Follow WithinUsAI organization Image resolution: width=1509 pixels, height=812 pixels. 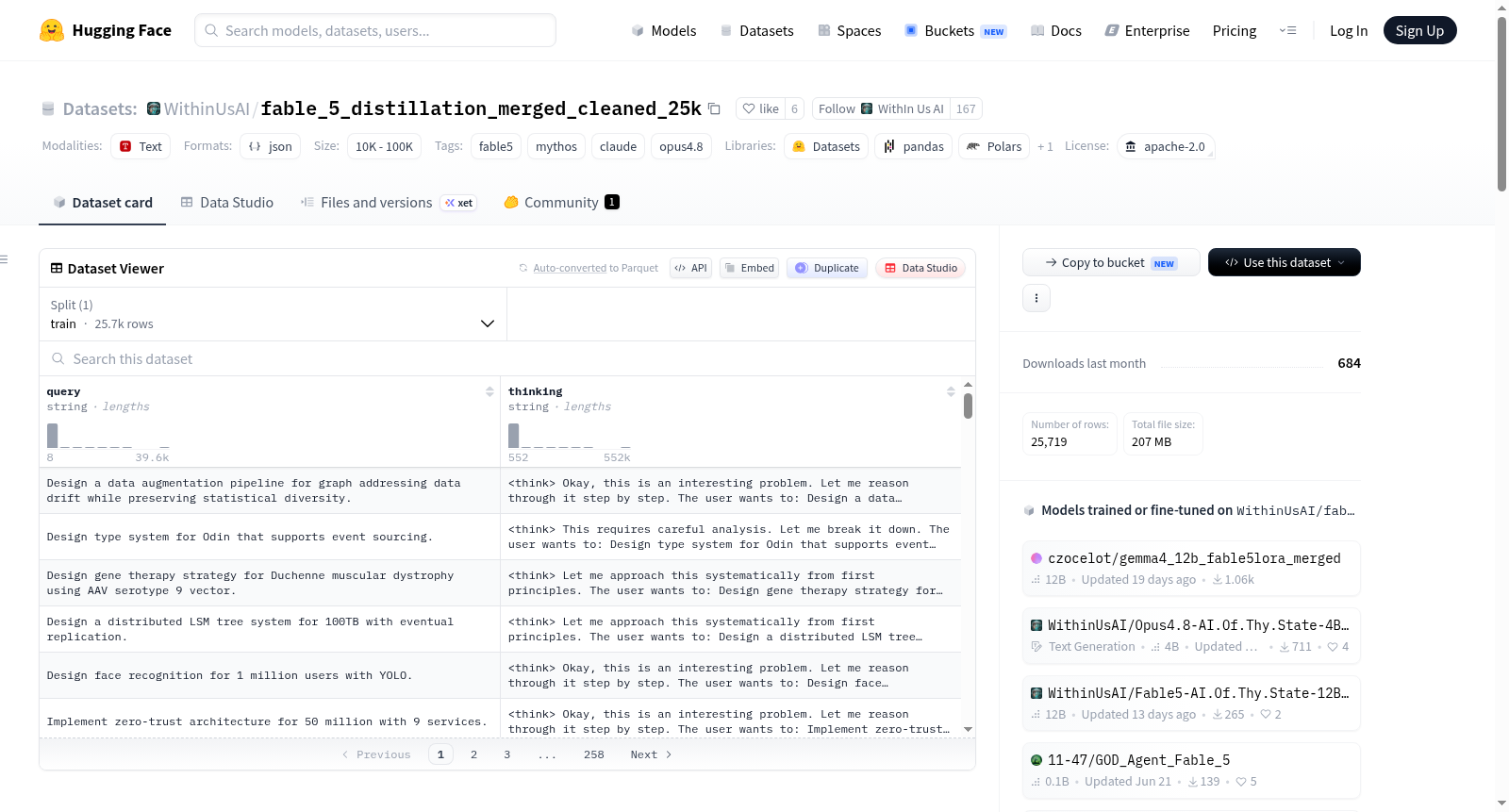[x=881, y=108]
